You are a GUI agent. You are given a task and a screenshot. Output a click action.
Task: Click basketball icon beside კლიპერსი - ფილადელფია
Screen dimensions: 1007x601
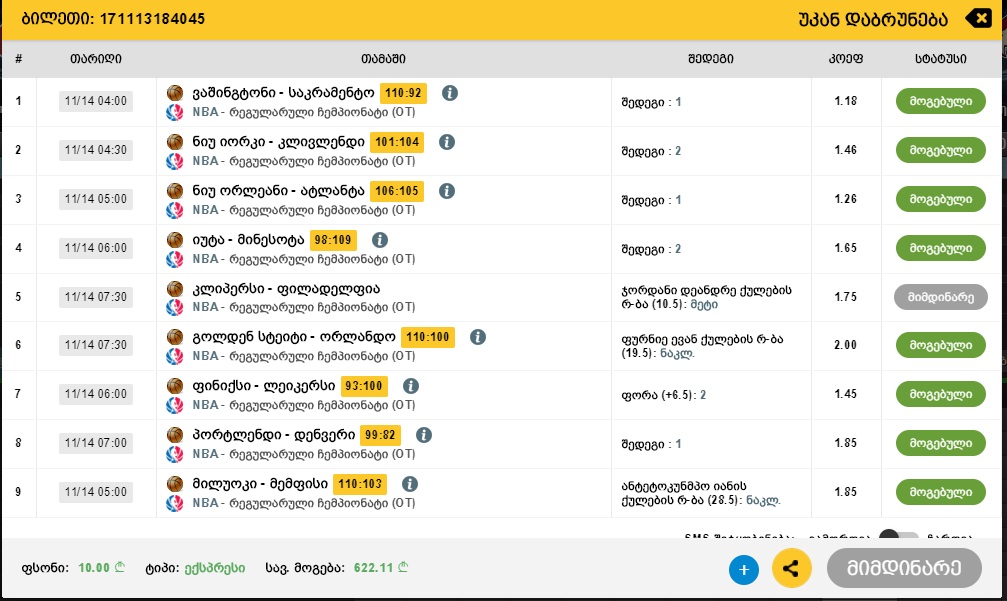click(x=175, y=289)
